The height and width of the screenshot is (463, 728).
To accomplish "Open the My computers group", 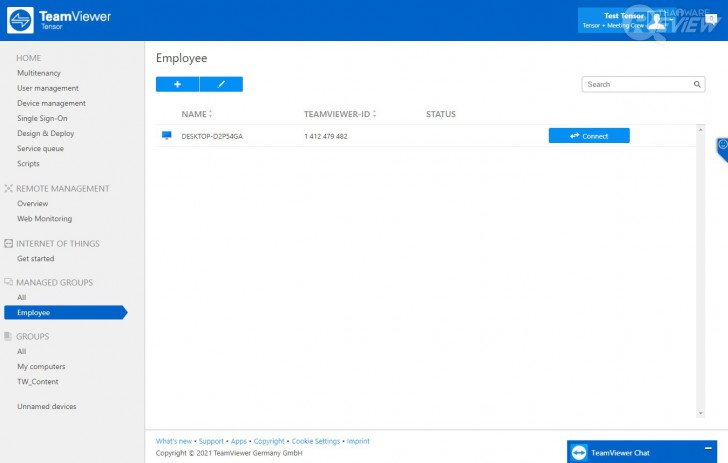I will pyautogui.click(x=41, y=366).
